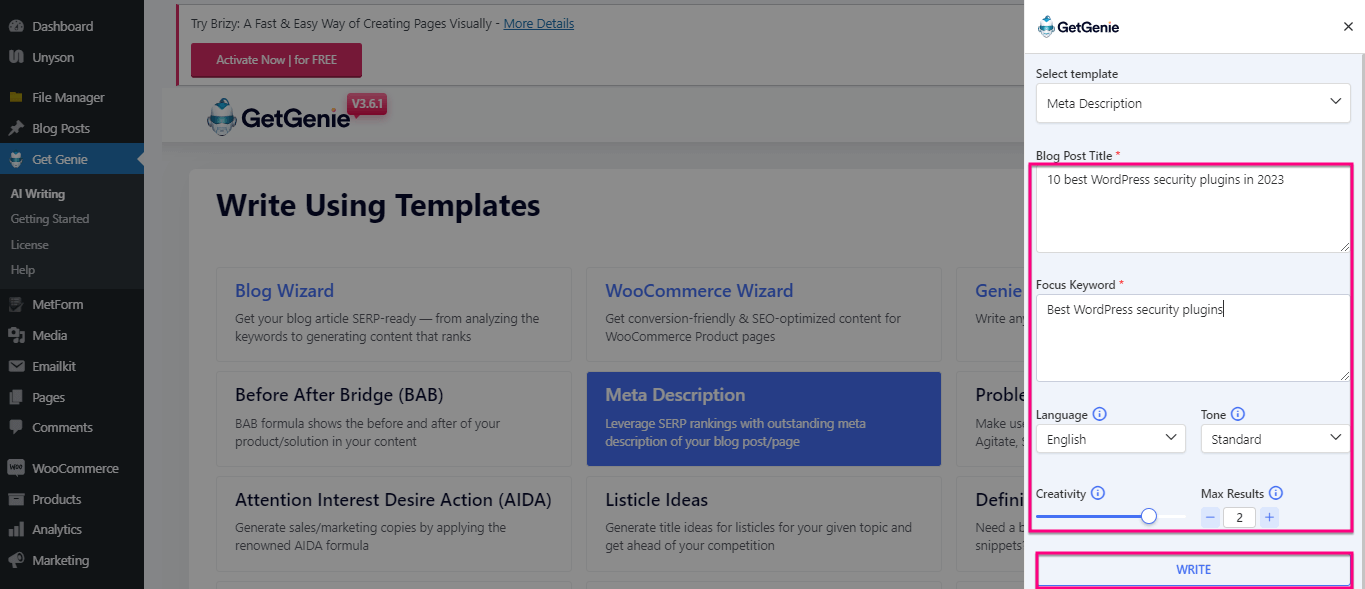
Task: Click the File Manager folder icon
Action: click(x=16, y=97)
